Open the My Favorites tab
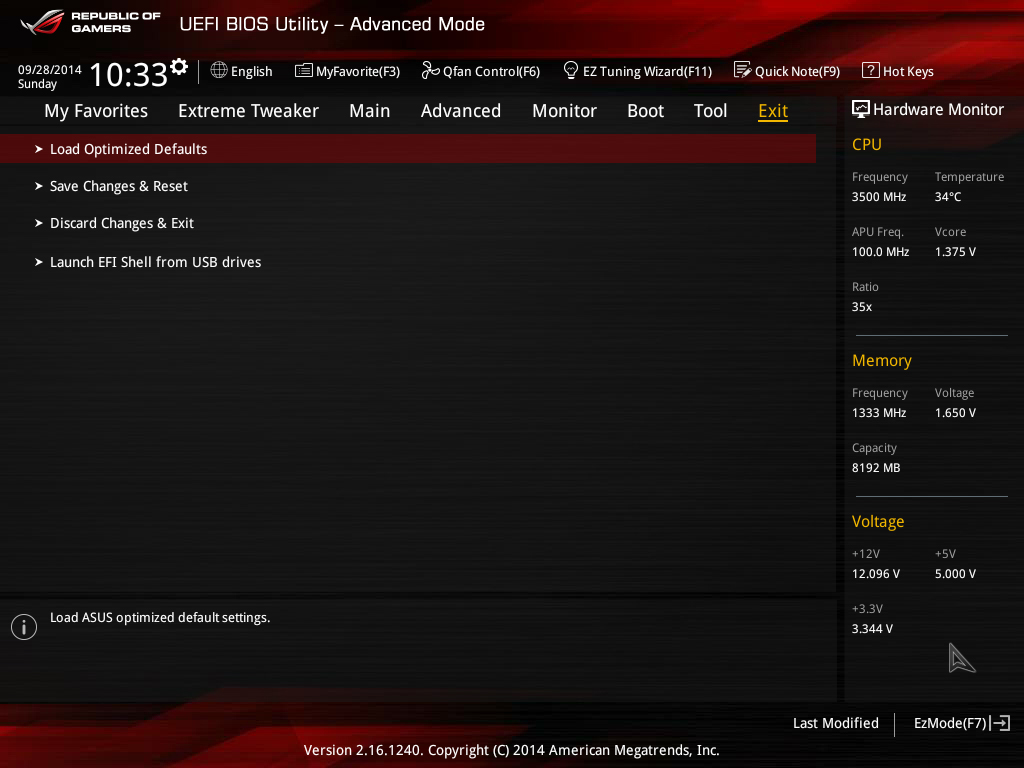This screenshot has width=1024, height=768. pyautogui.click(x=96, y=111)
